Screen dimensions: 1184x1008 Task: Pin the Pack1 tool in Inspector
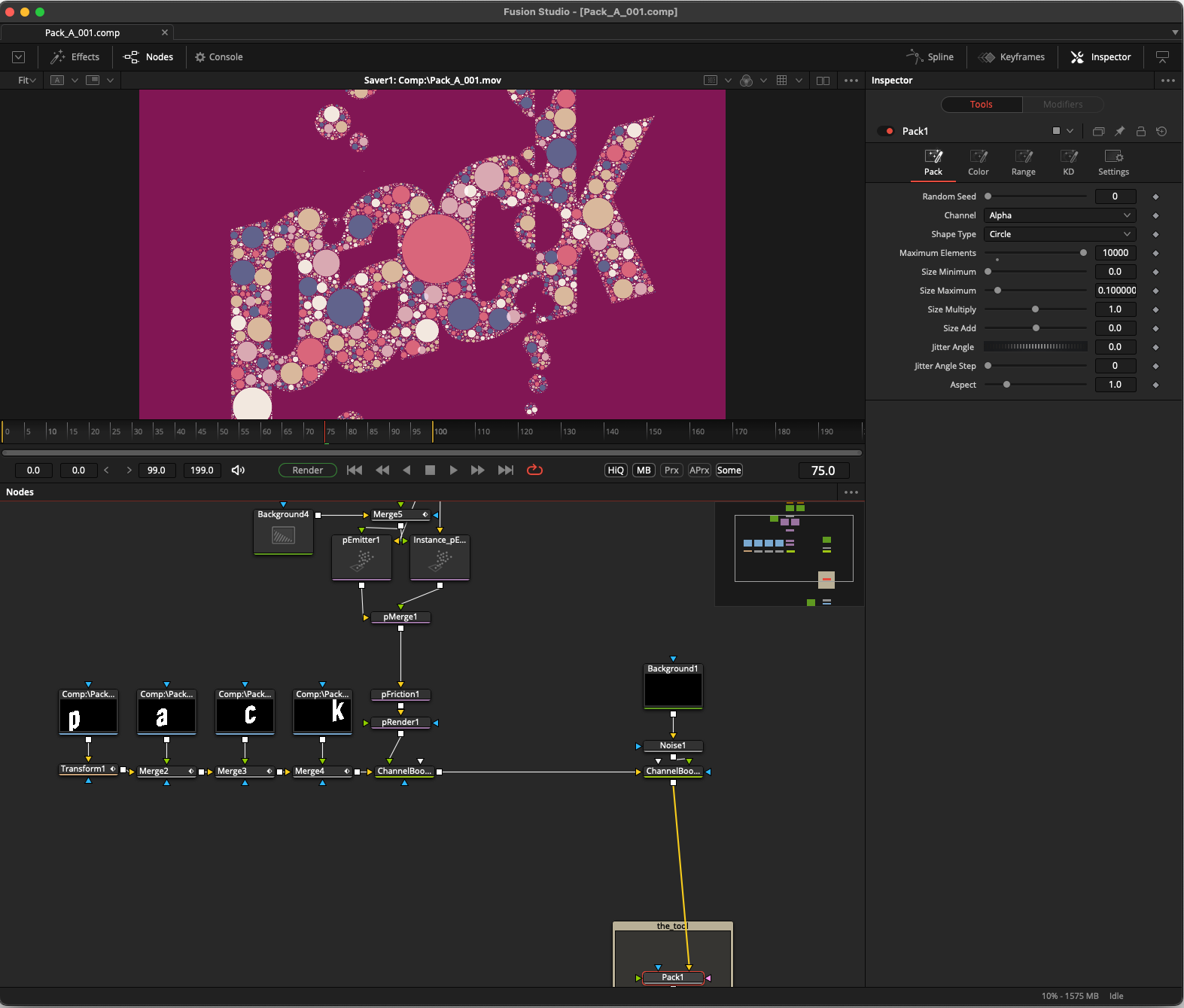tap(1119, 131)
